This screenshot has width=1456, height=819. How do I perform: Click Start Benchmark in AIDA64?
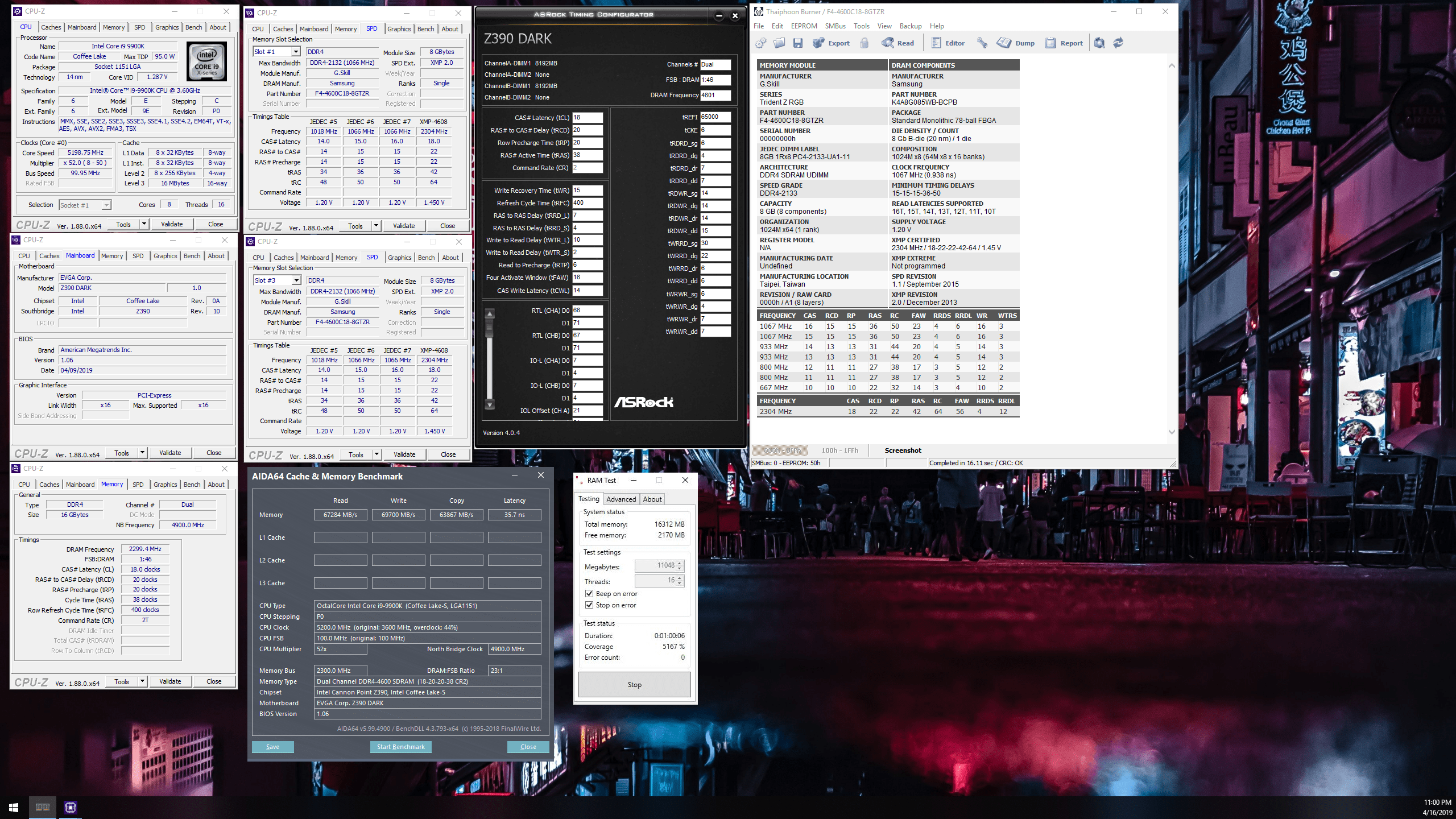pyautogui.click(x=401, y=747)
